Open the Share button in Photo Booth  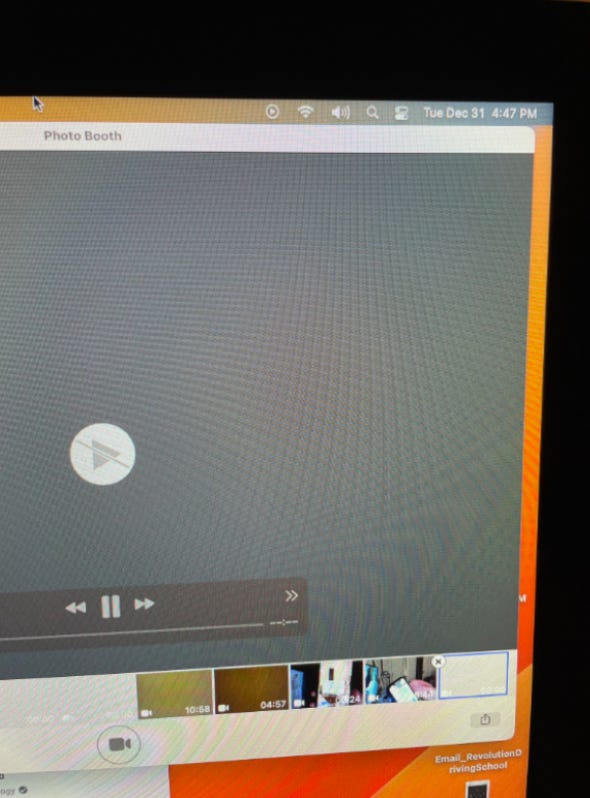pyautogui.click(x=485, y=719)
